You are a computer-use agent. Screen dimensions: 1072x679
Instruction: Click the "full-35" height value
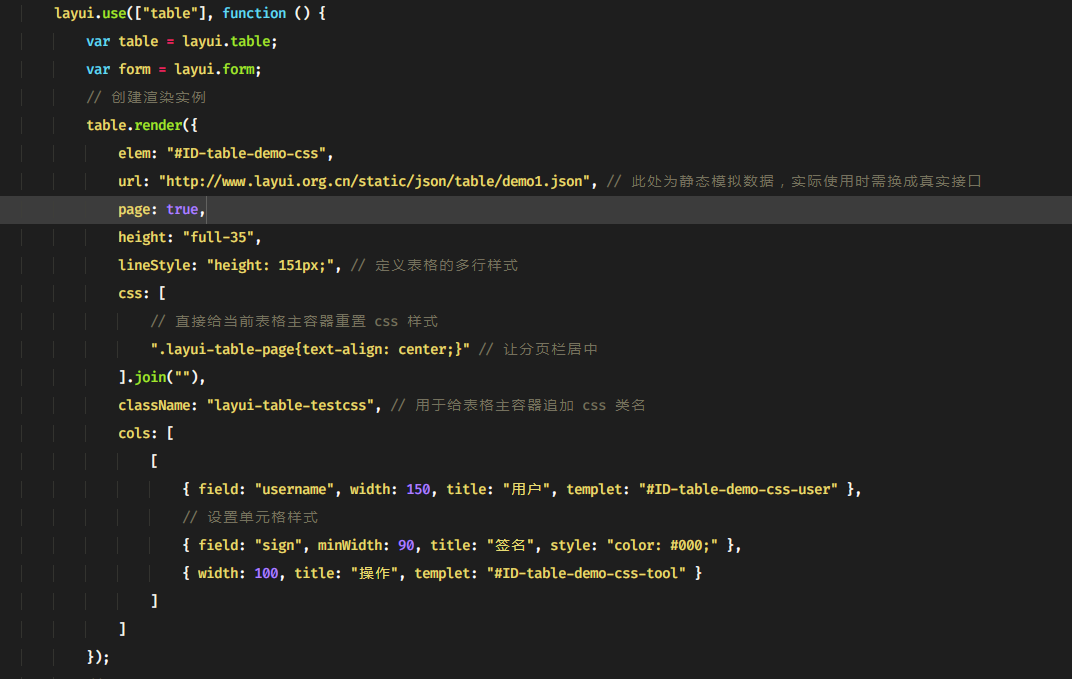[218, 237]
